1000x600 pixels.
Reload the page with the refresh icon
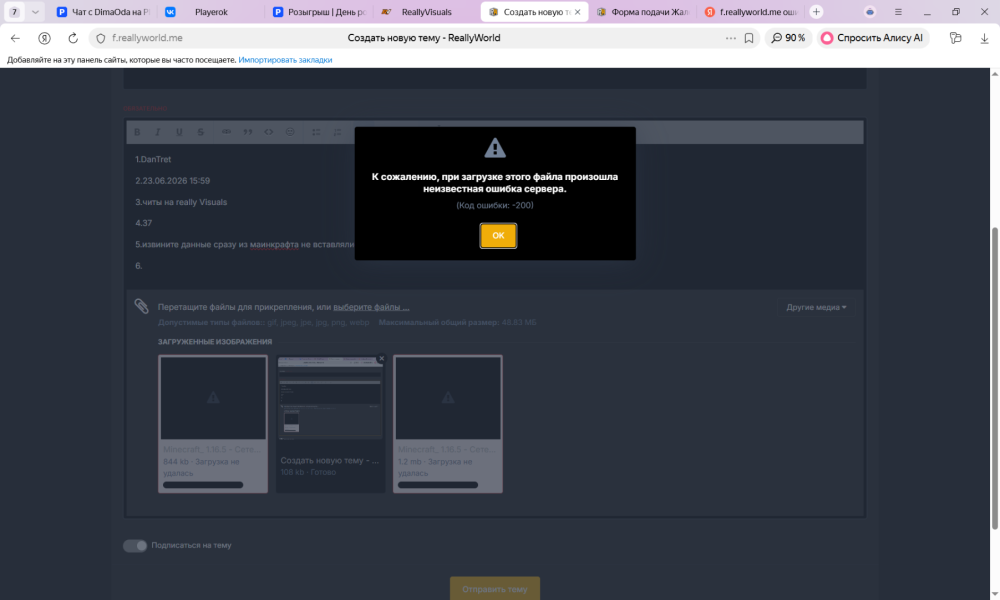(x=73, y=38)
